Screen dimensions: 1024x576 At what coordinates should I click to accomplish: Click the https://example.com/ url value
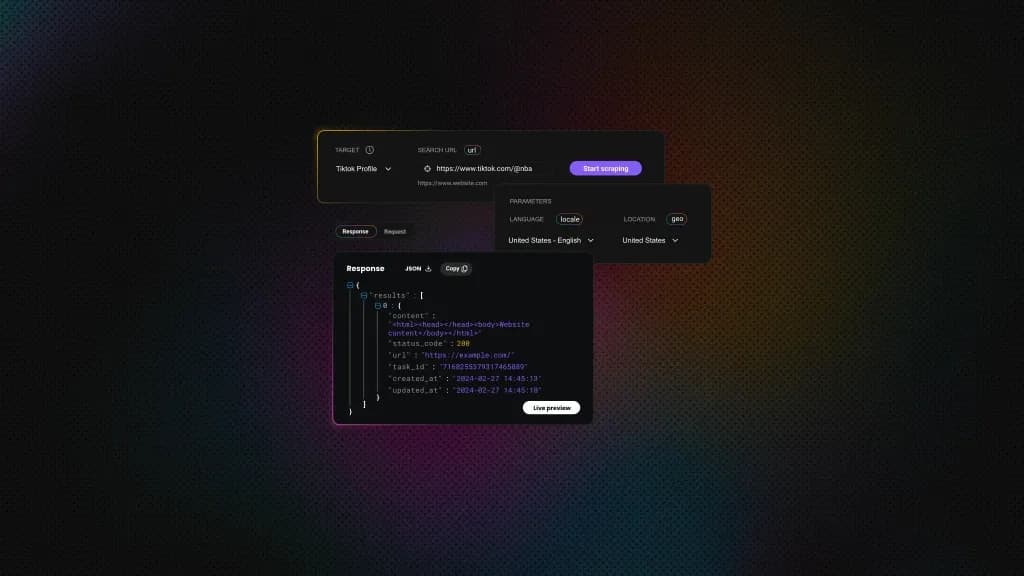[x=468, y=355]
